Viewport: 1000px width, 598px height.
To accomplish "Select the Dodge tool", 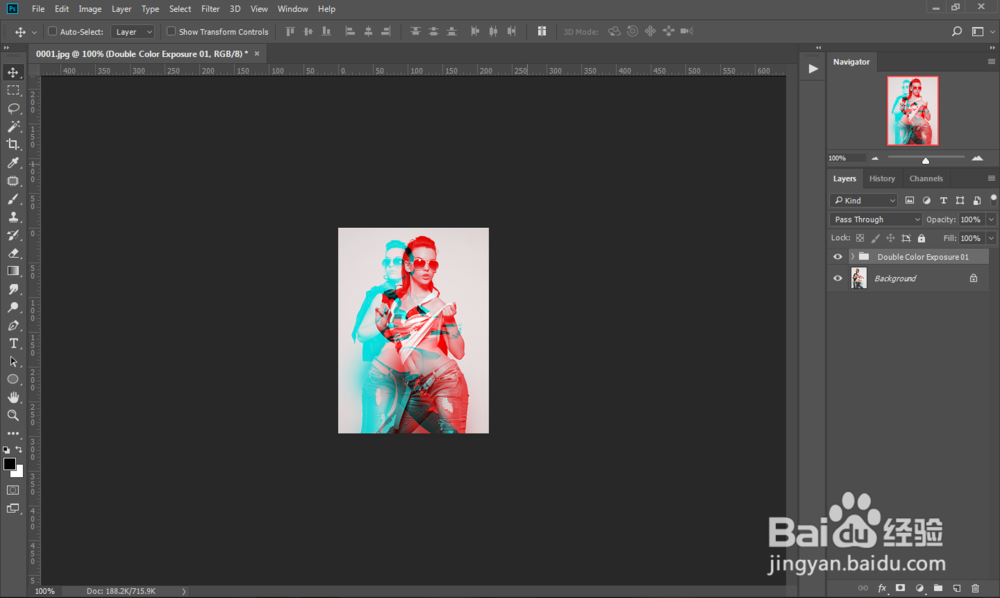I will pyautogui.click(x=13, y=307).
